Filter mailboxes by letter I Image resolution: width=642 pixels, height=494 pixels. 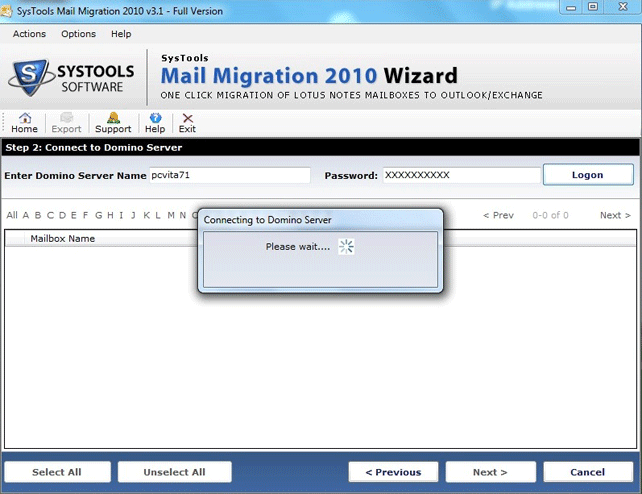[121, 215]
